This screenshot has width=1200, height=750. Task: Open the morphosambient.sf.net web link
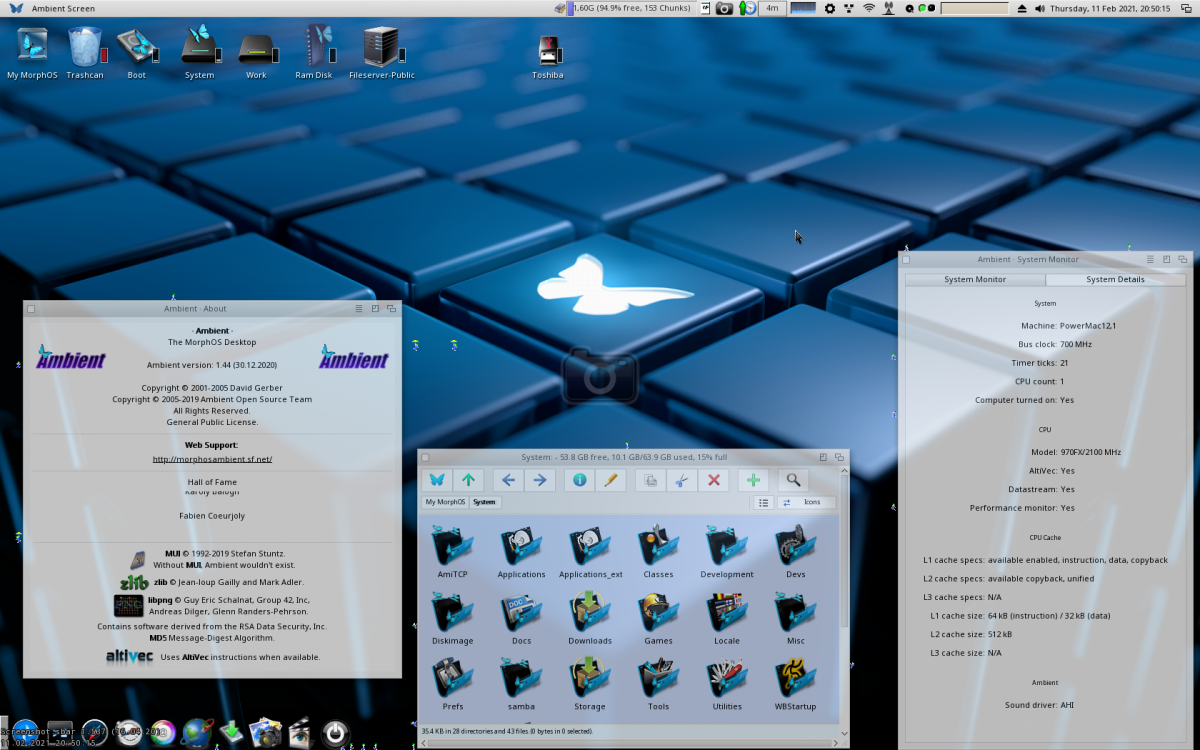[x=212, y=459]
